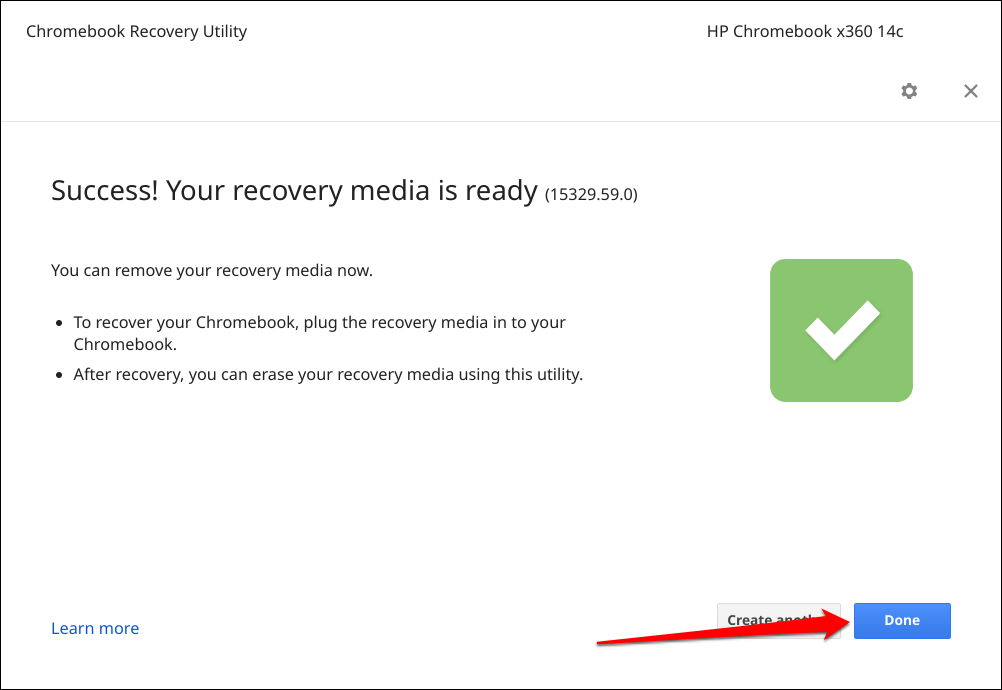Viewport: 1002px width, 690px height.
Task: Click the Done button
Action: pyautogui.click(x=902, y=620)
